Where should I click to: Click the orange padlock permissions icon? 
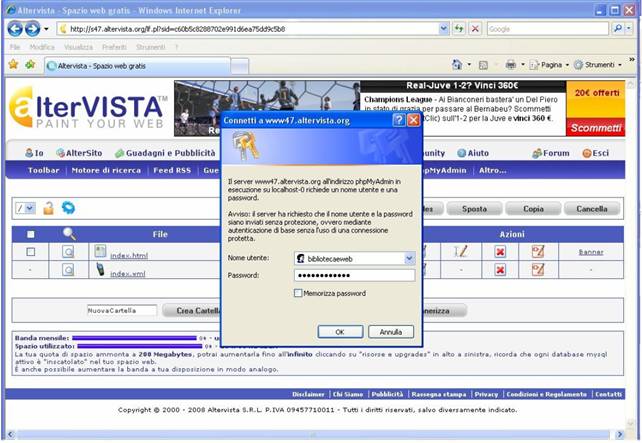click(x=49, y=208)
